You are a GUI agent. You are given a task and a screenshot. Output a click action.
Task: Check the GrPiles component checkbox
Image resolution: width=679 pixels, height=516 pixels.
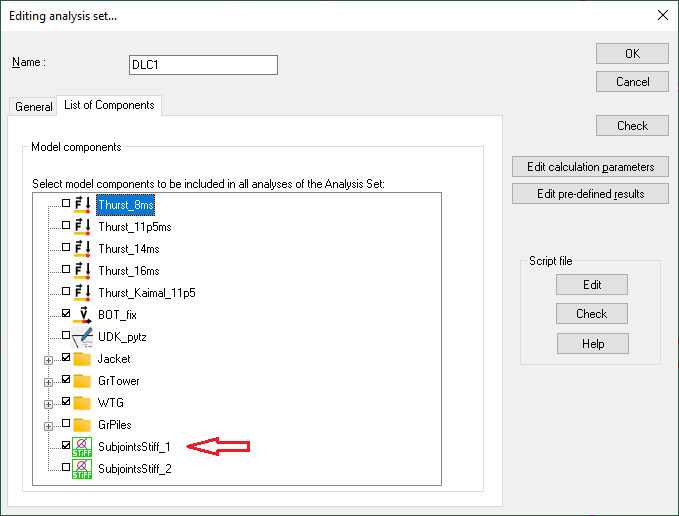click(66, 424)
